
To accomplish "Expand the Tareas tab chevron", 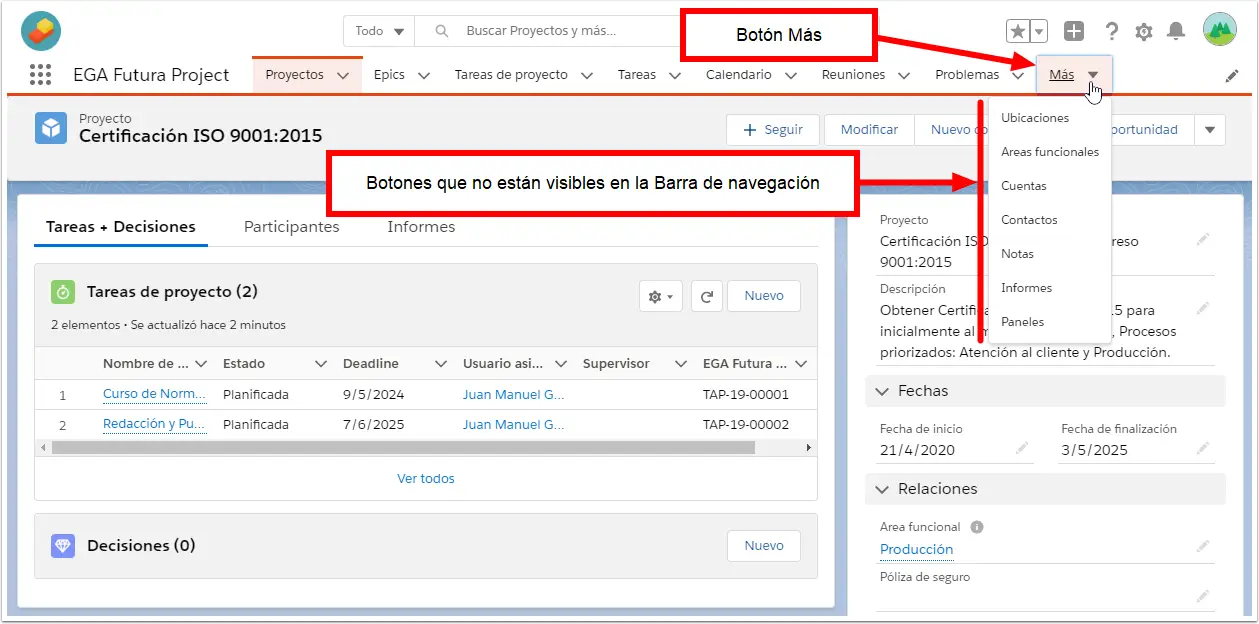I will coord(675,75).
